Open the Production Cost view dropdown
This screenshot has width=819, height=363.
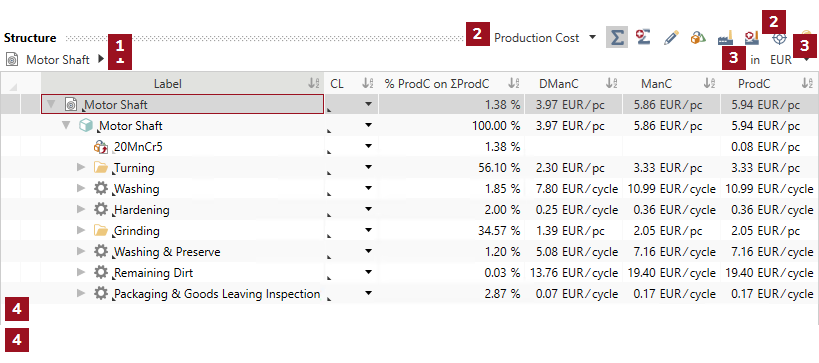[x=545, y=38]
